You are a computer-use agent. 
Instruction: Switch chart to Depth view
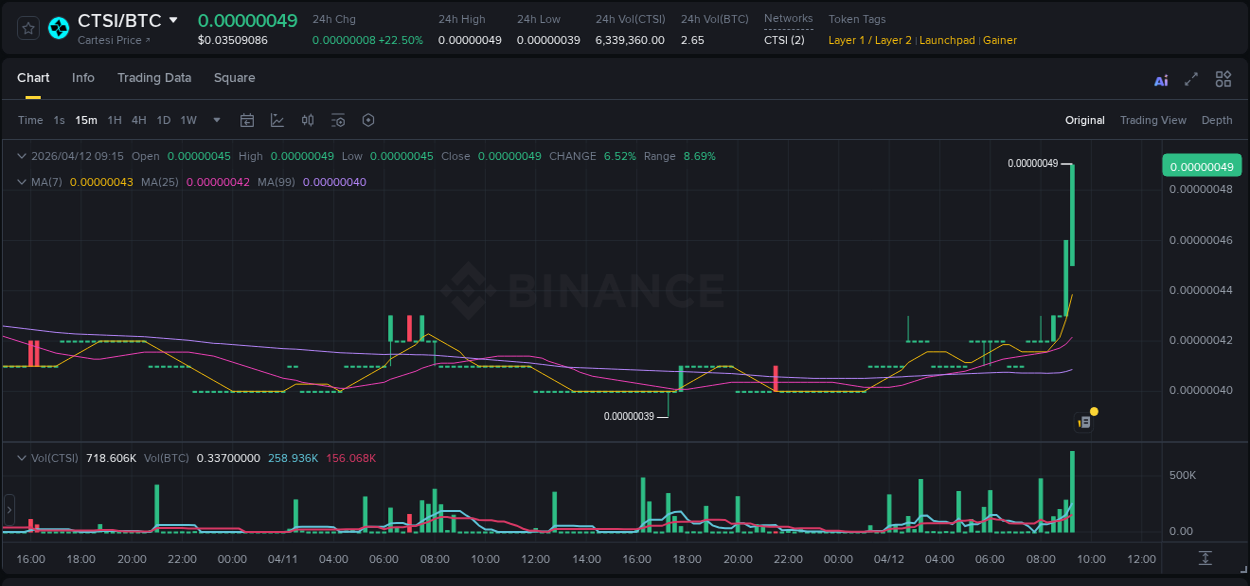1216,120
